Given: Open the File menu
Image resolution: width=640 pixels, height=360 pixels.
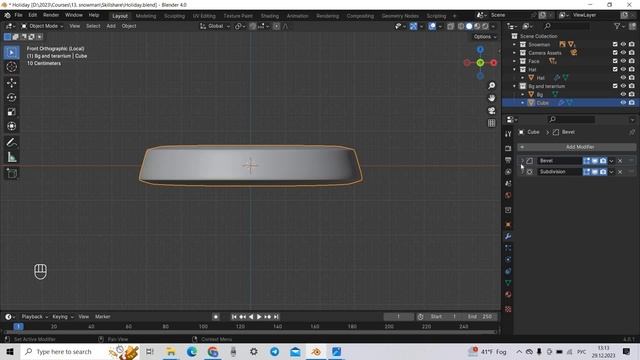Looking at the screenshot, I should tap(18, 15).
